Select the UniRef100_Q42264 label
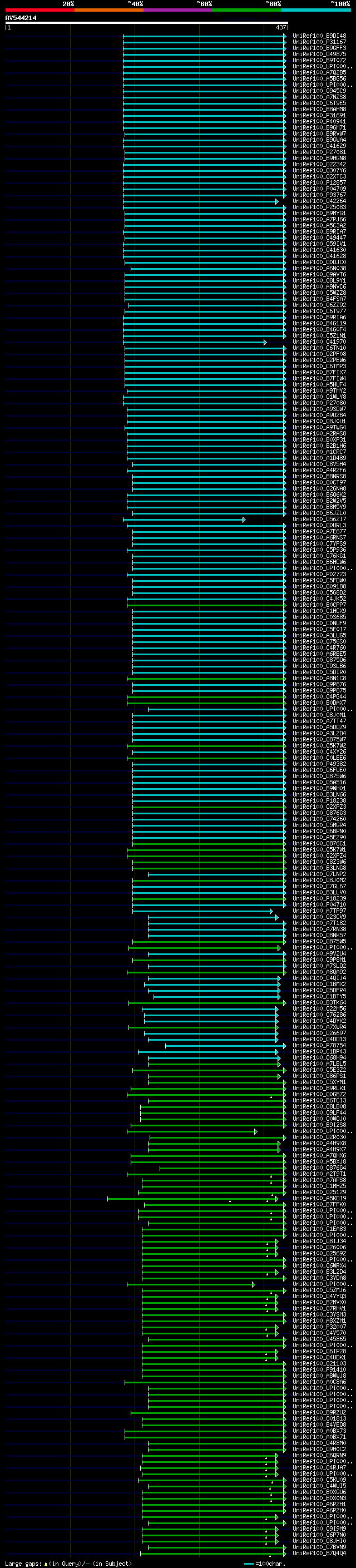 (319, 201)
